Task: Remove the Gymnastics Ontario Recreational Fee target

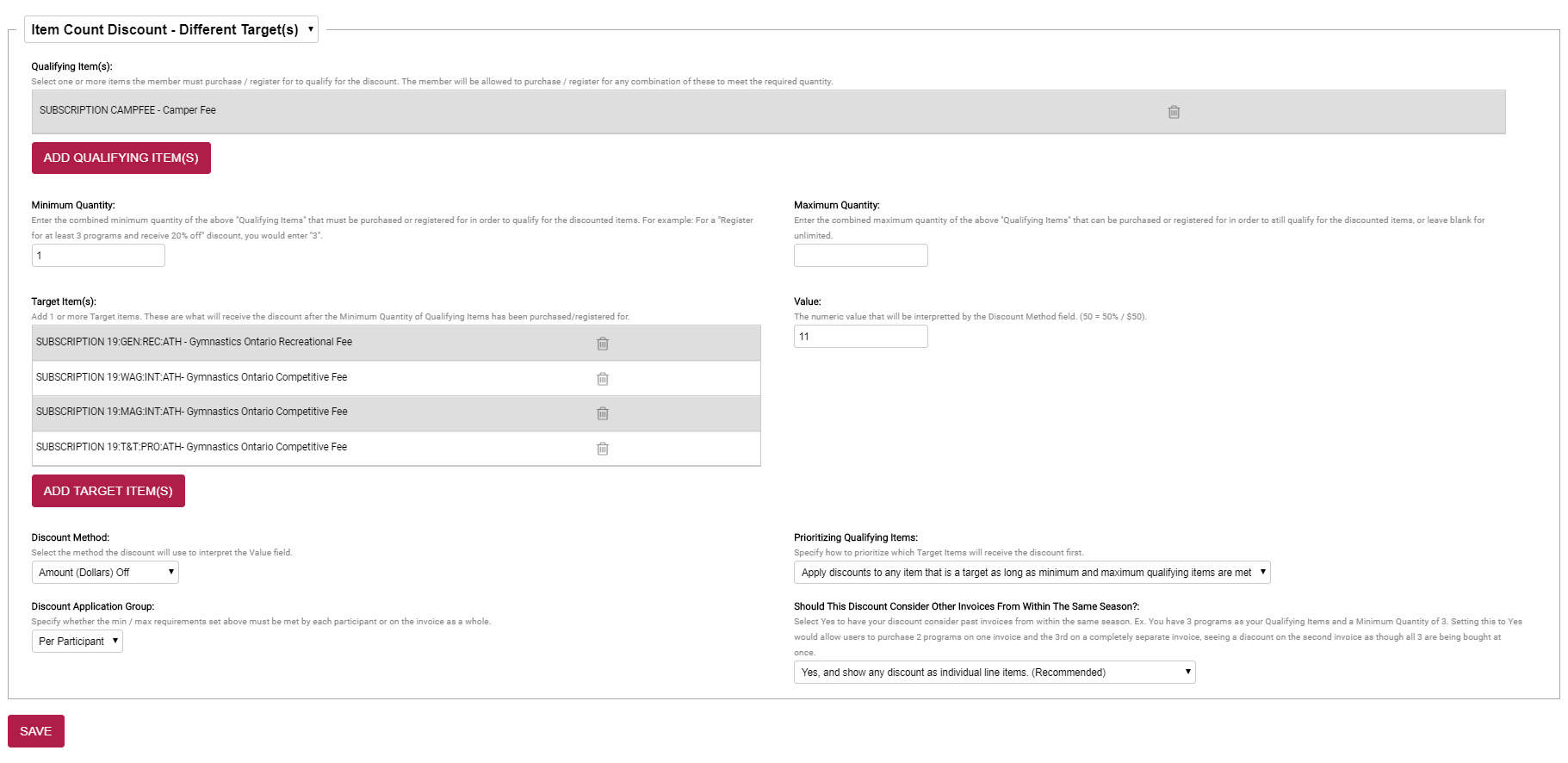Action: [x=603, y=344]
